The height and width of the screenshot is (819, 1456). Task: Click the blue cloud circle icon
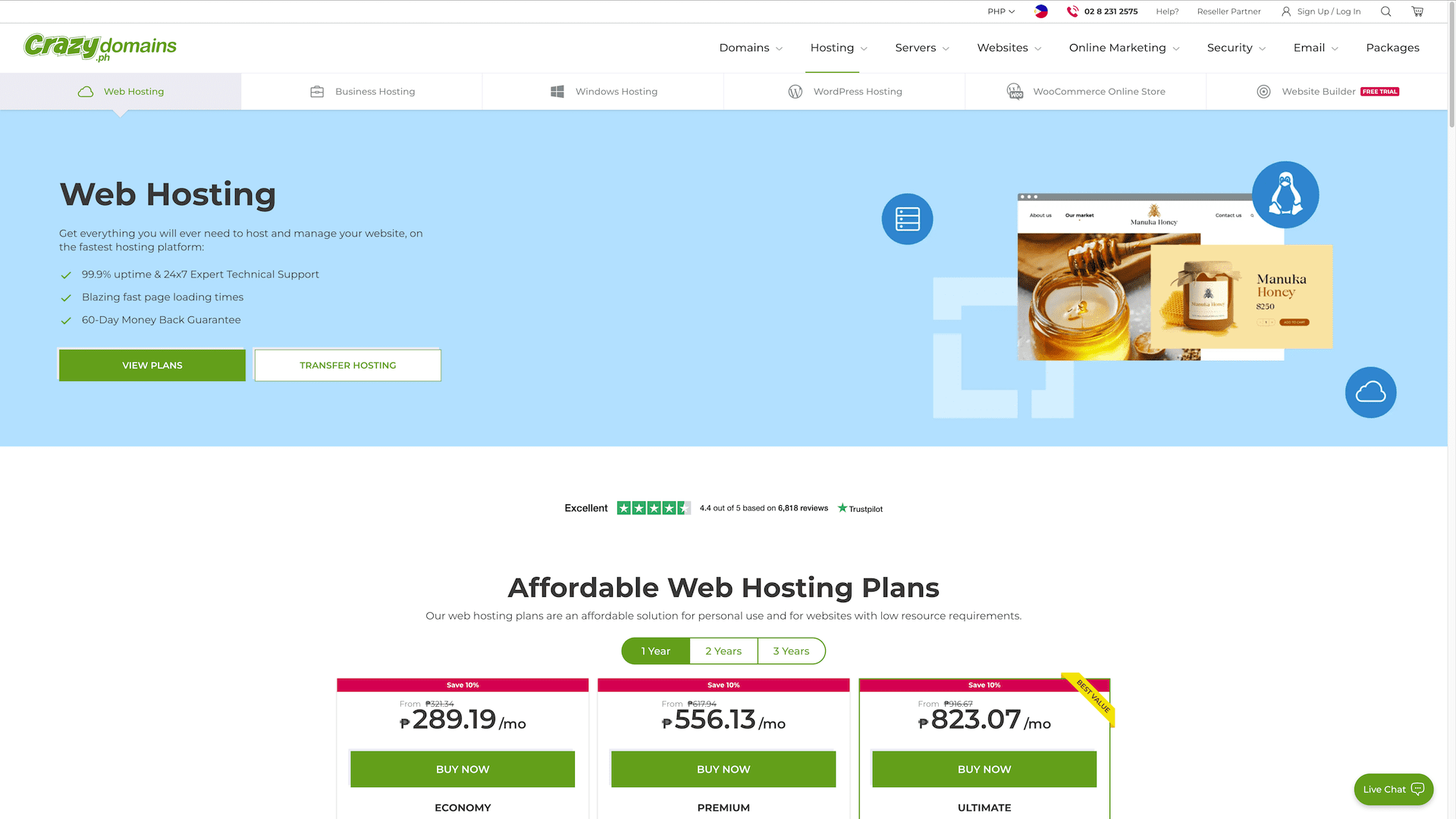point(1370,392)
